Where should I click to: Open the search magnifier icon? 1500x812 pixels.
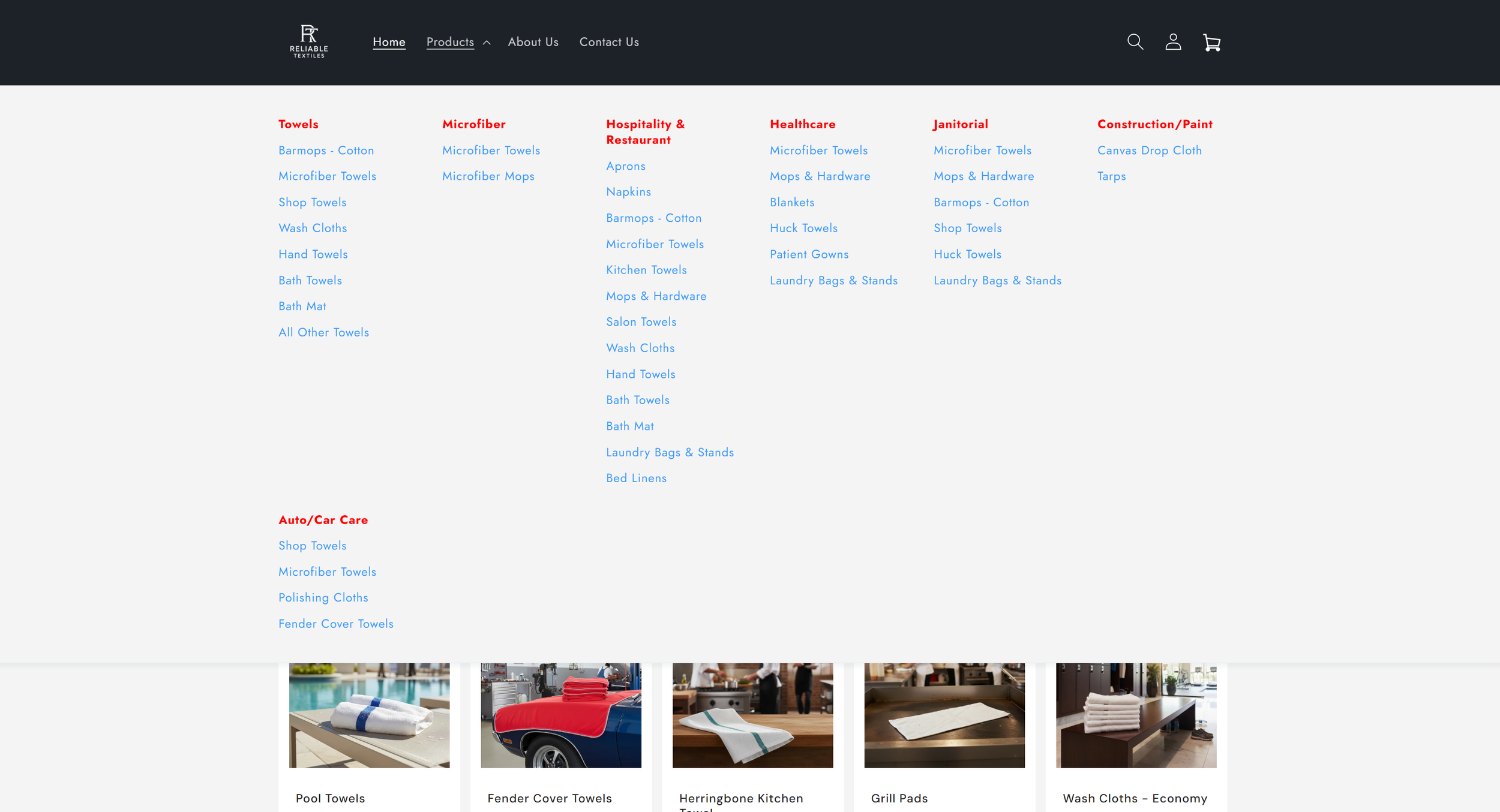(1135, 42)
